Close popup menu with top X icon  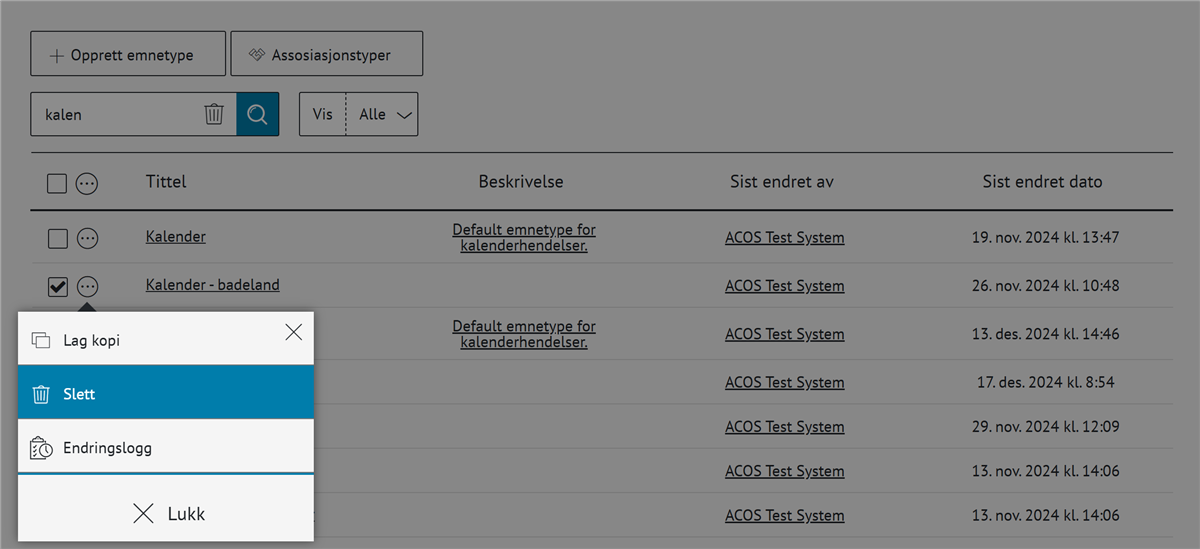(x=293, y=333)
